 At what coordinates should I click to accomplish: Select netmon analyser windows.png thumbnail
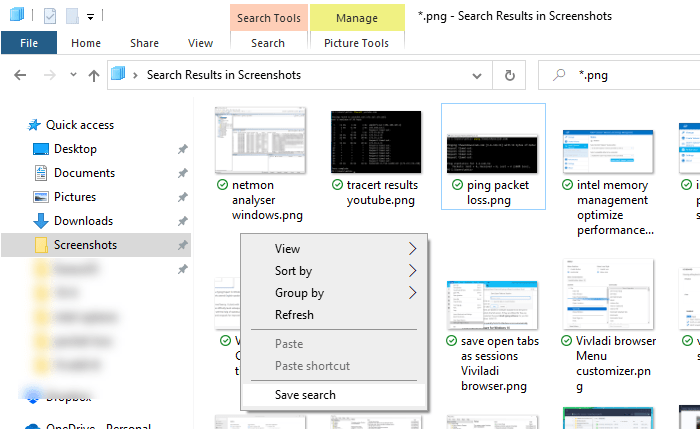pos(260,140)
